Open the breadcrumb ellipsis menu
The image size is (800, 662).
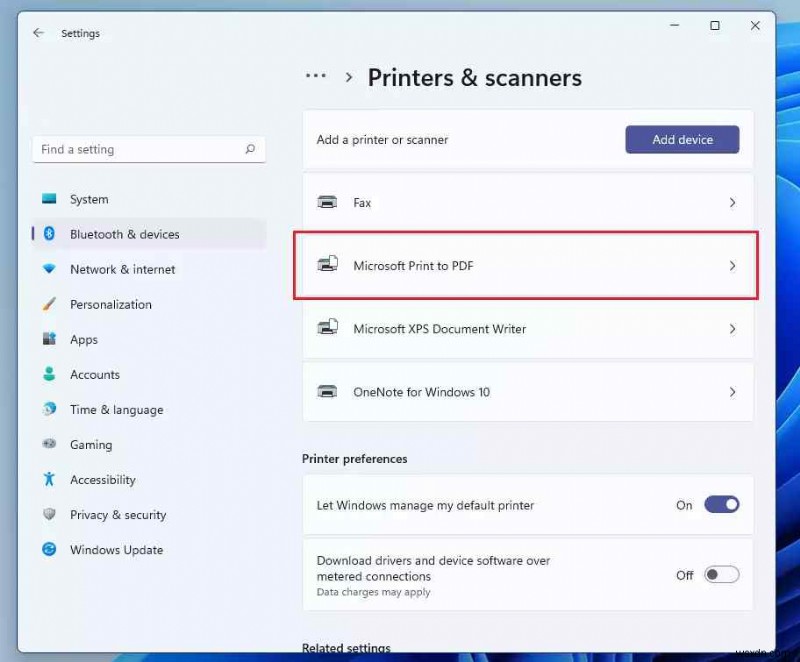315,76
